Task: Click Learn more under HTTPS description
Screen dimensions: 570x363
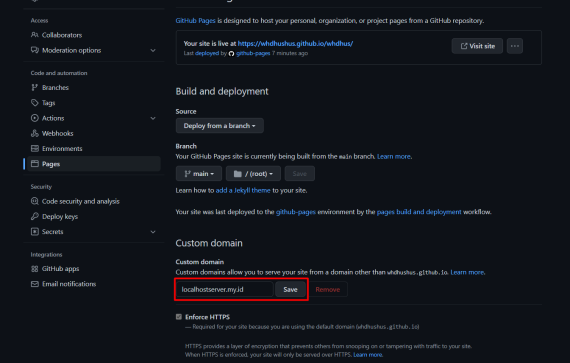Action: click(368, 355)
